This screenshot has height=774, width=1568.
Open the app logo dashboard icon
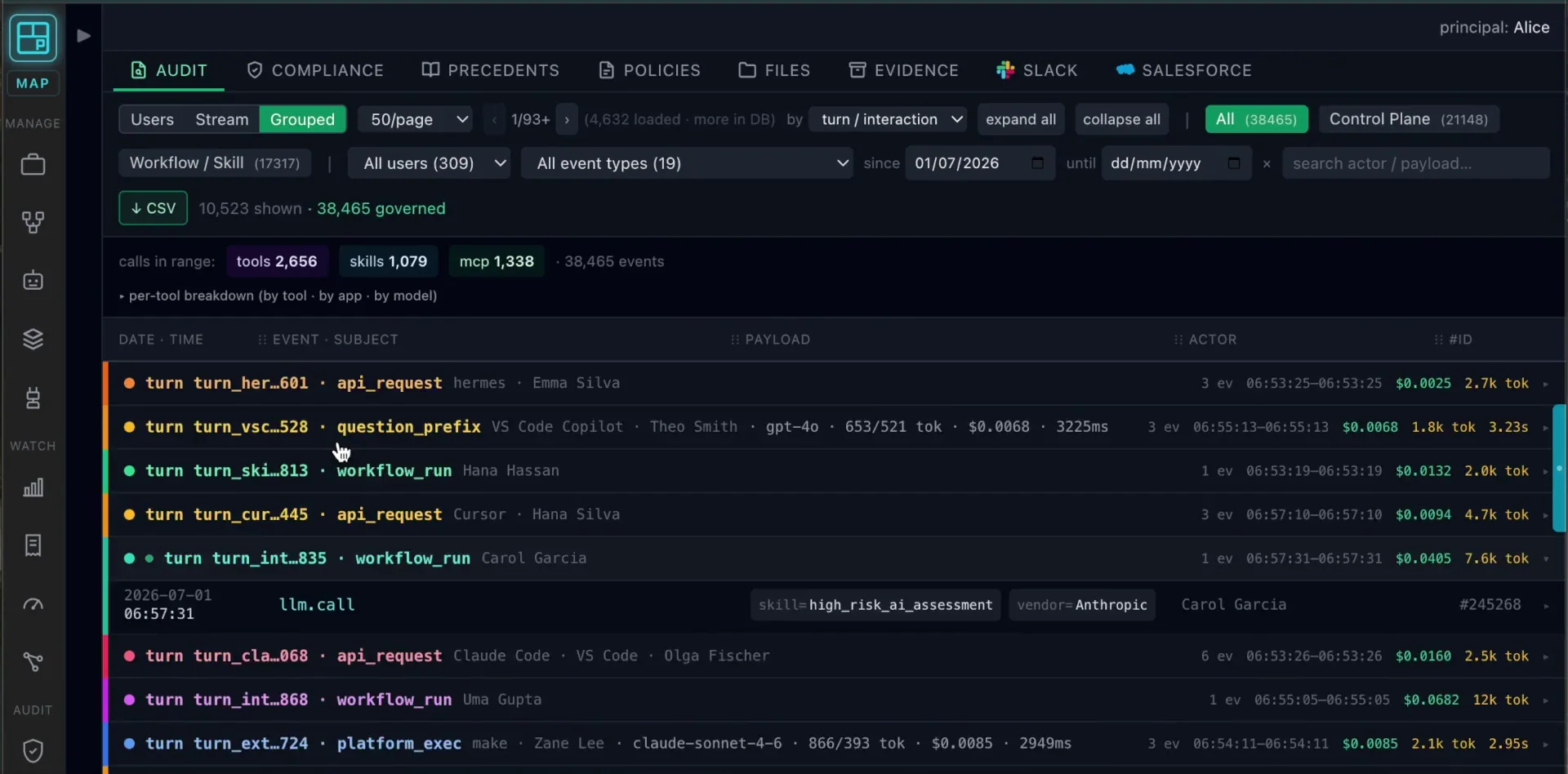33,38
